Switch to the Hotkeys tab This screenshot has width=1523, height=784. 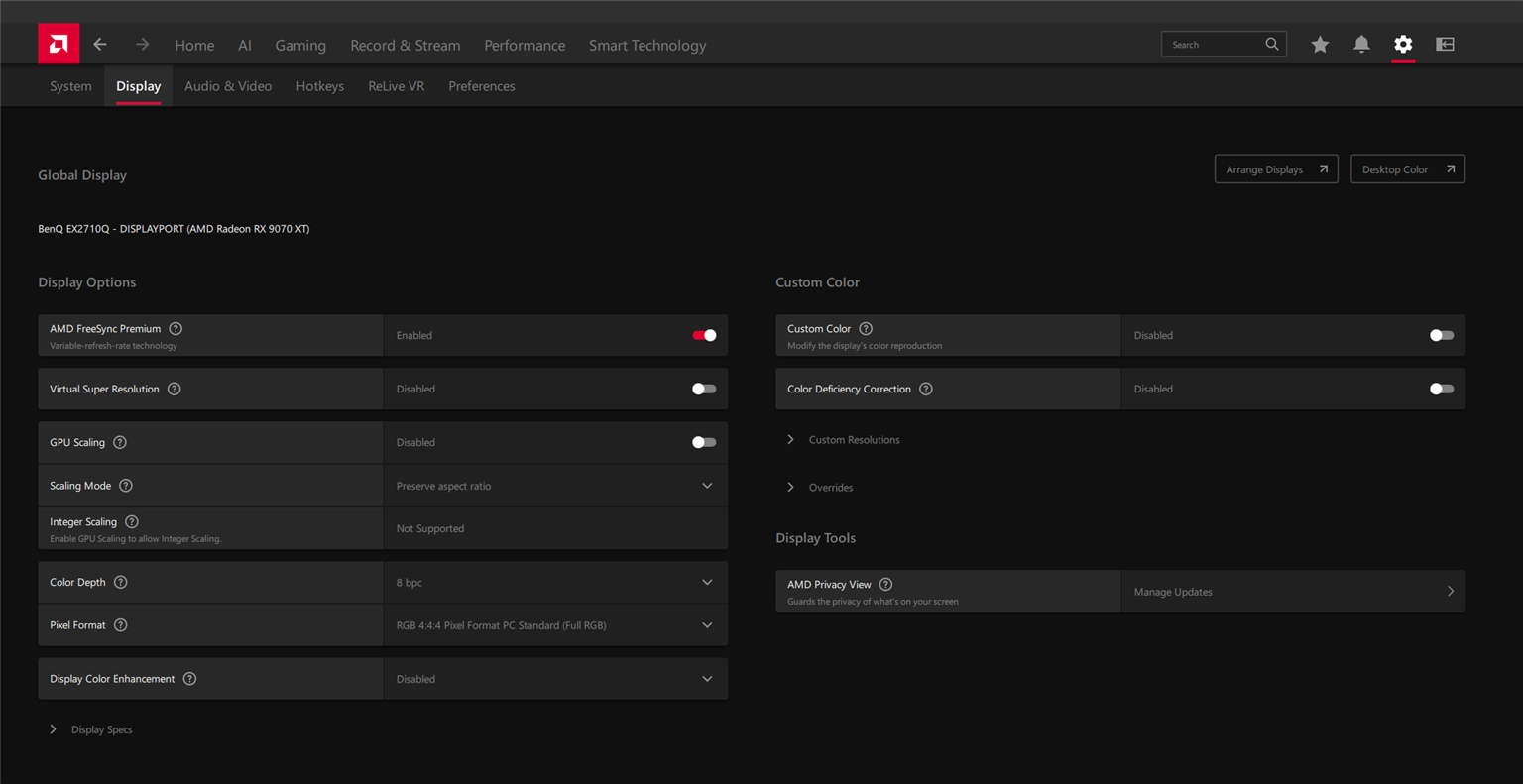(x=320, y=86)
